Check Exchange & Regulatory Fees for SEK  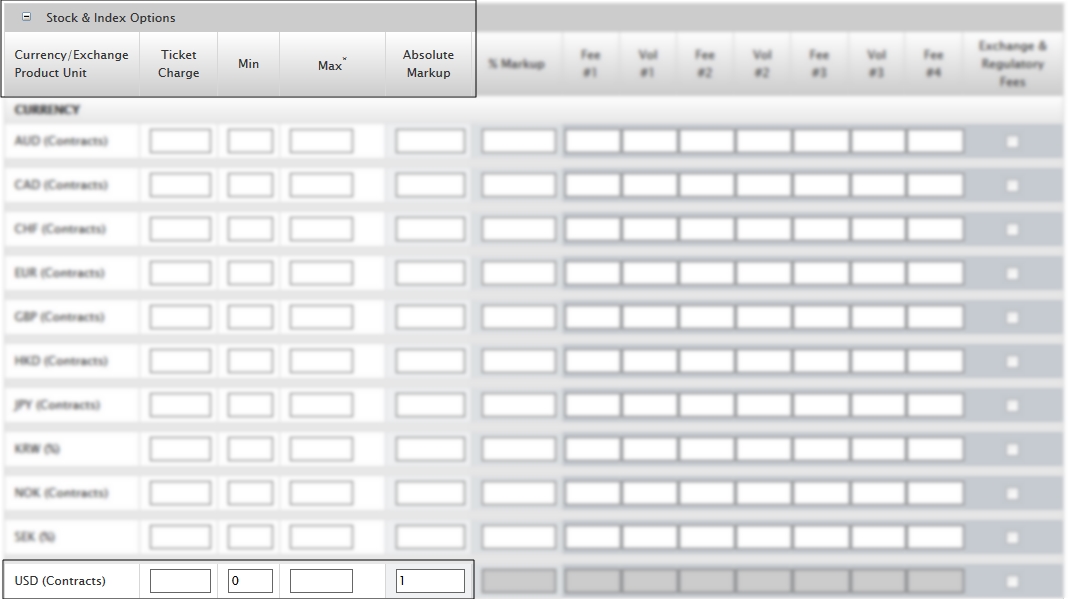click(x=1013, y=536)
